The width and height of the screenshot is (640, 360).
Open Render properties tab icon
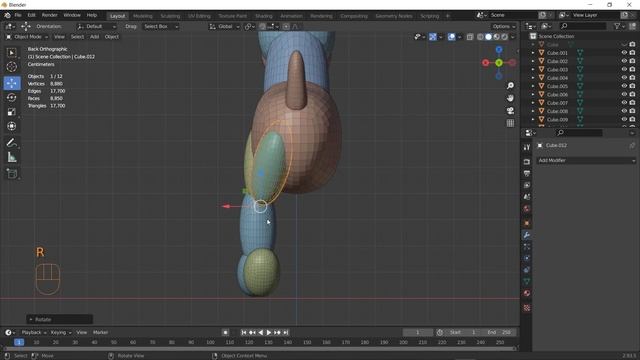pos(527,162)
